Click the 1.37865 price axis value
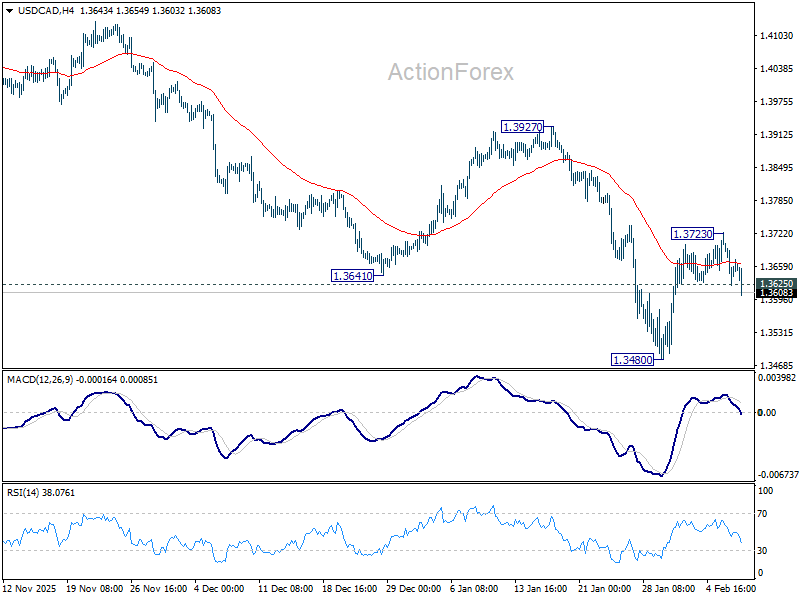This screenshot has height=600, width=800. point(776,201)
